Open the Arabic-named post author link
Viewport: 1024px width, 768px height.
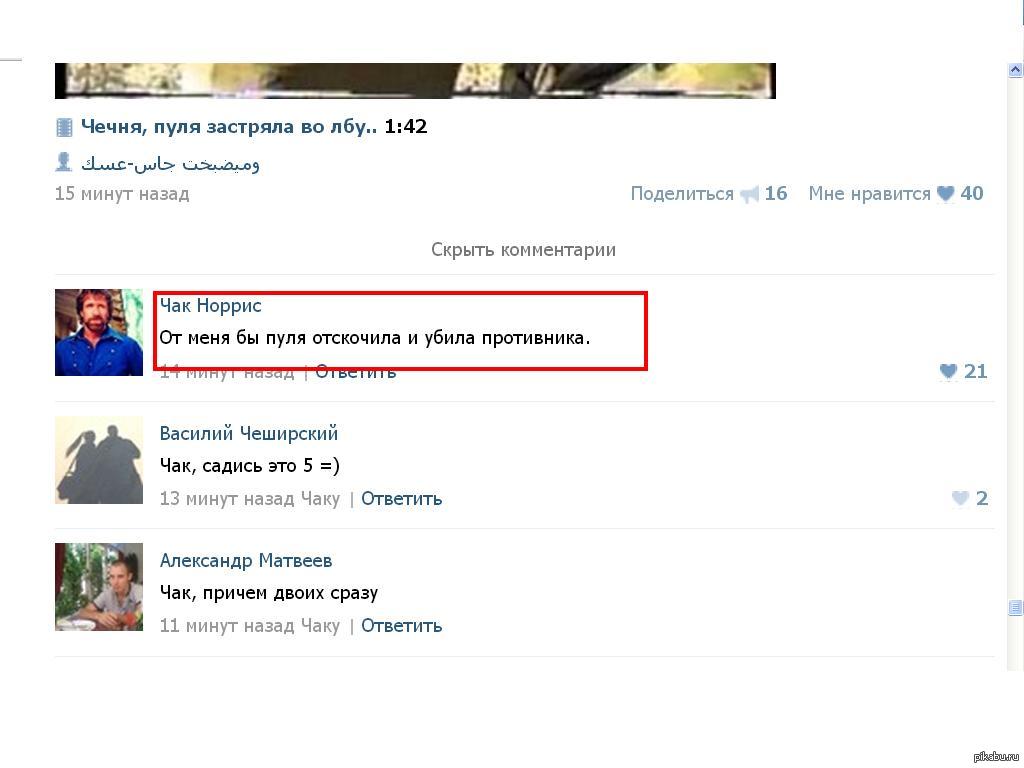(x=170, y=163)
